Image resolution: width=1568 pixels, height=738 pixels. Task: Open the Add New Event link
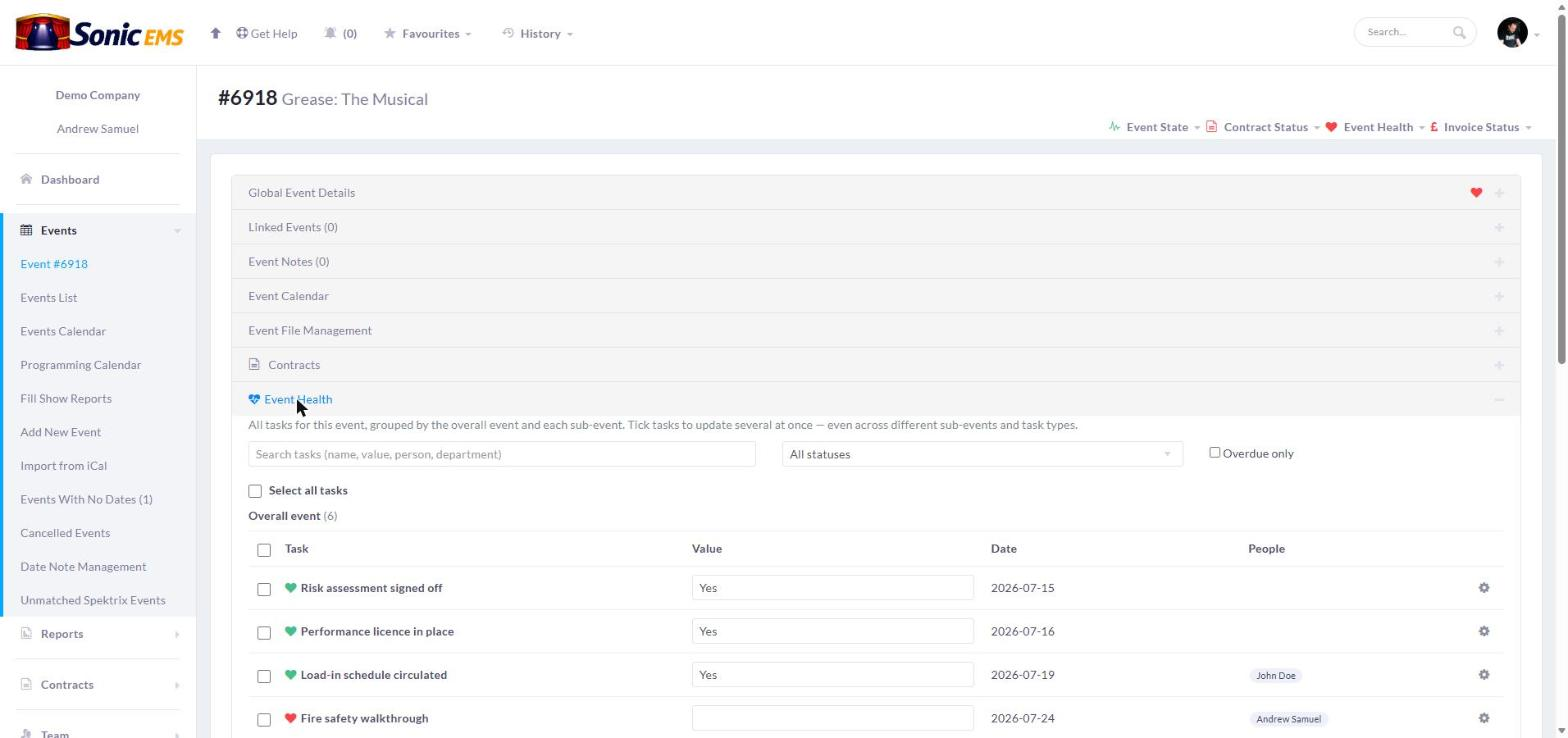point(61,432)
